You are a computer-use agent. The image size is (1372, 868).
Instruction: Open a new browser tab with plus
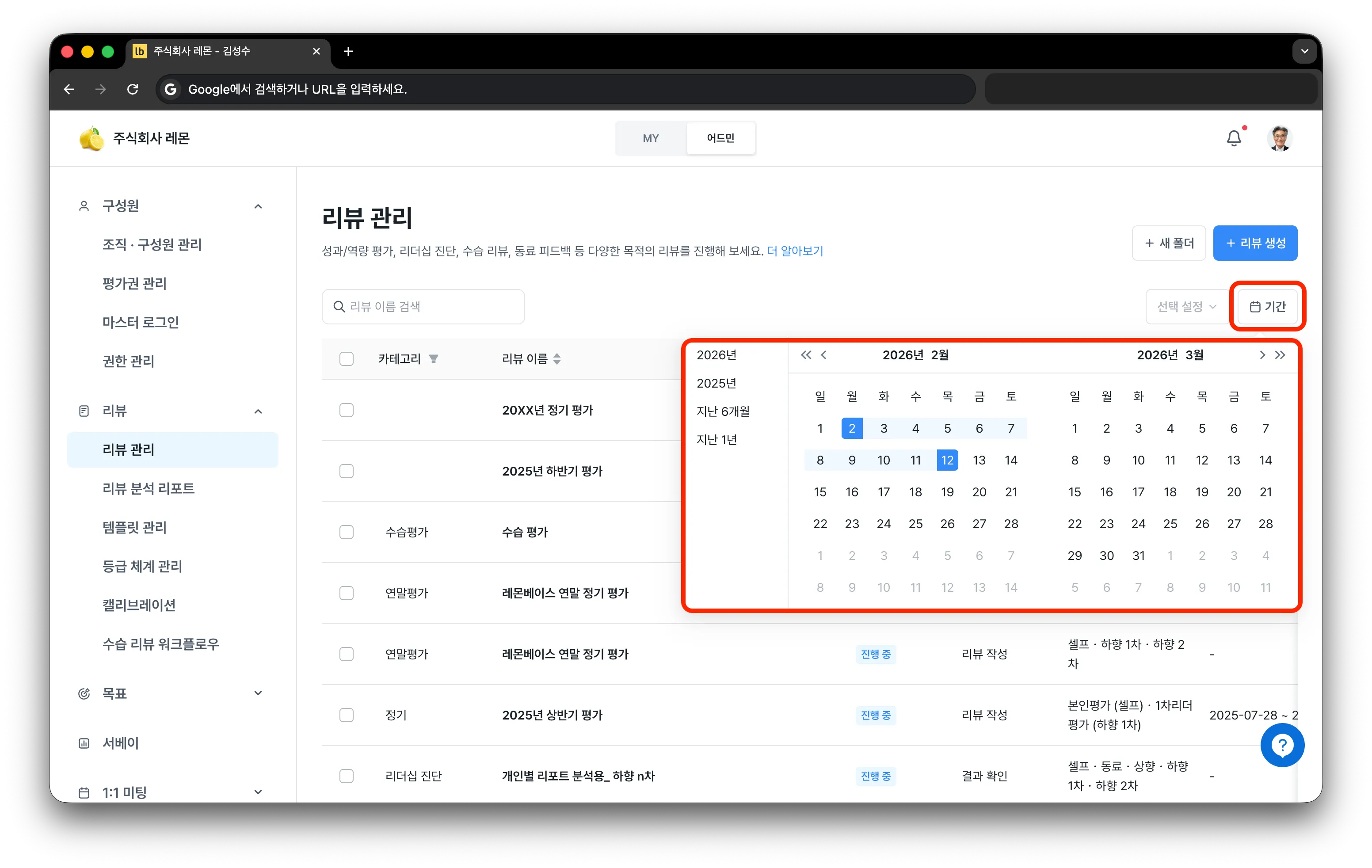[x=348, y=51]
